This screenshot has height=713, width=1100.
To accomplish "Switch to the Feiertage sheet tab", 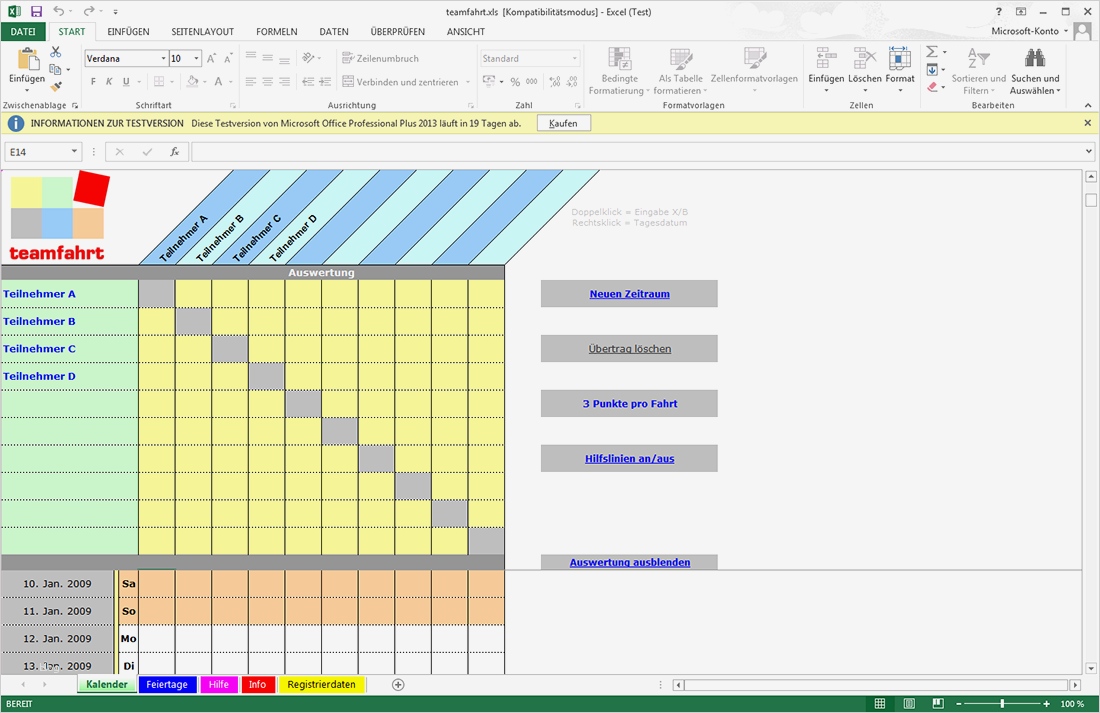I will coord(167,685).
